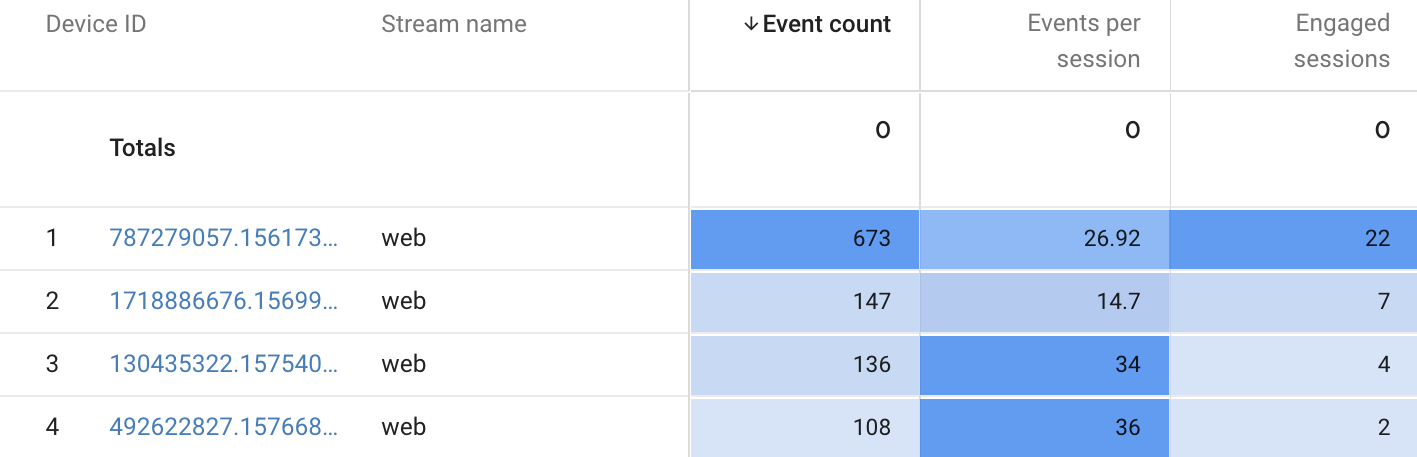The image size is (1417, 457).
Task: Select events per session cell 26.92
Action: point(1044,239)
